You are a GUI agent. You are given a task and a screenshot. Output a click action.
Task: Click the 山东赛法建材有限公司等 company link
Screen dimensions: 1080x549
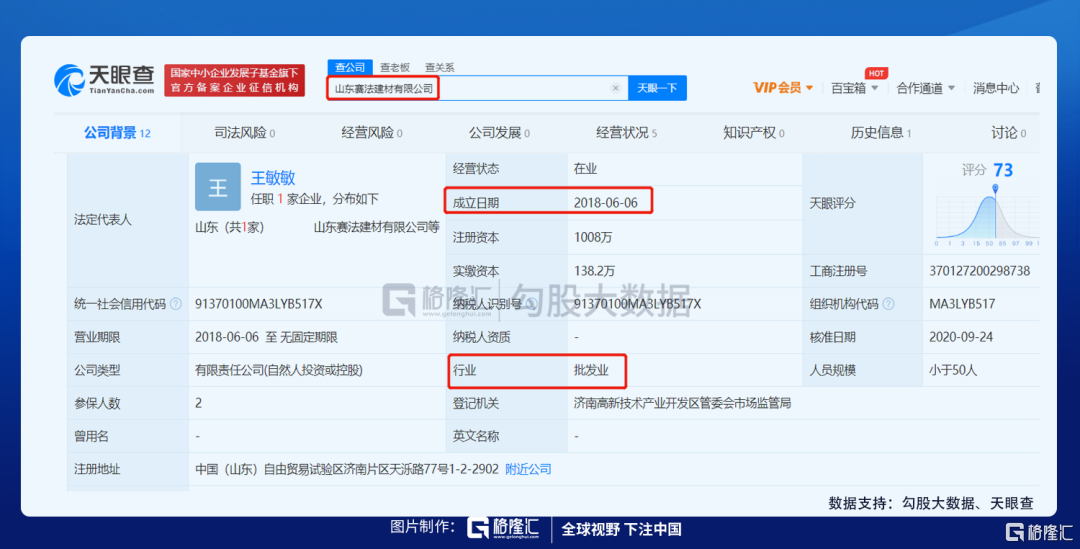point(376,227)
